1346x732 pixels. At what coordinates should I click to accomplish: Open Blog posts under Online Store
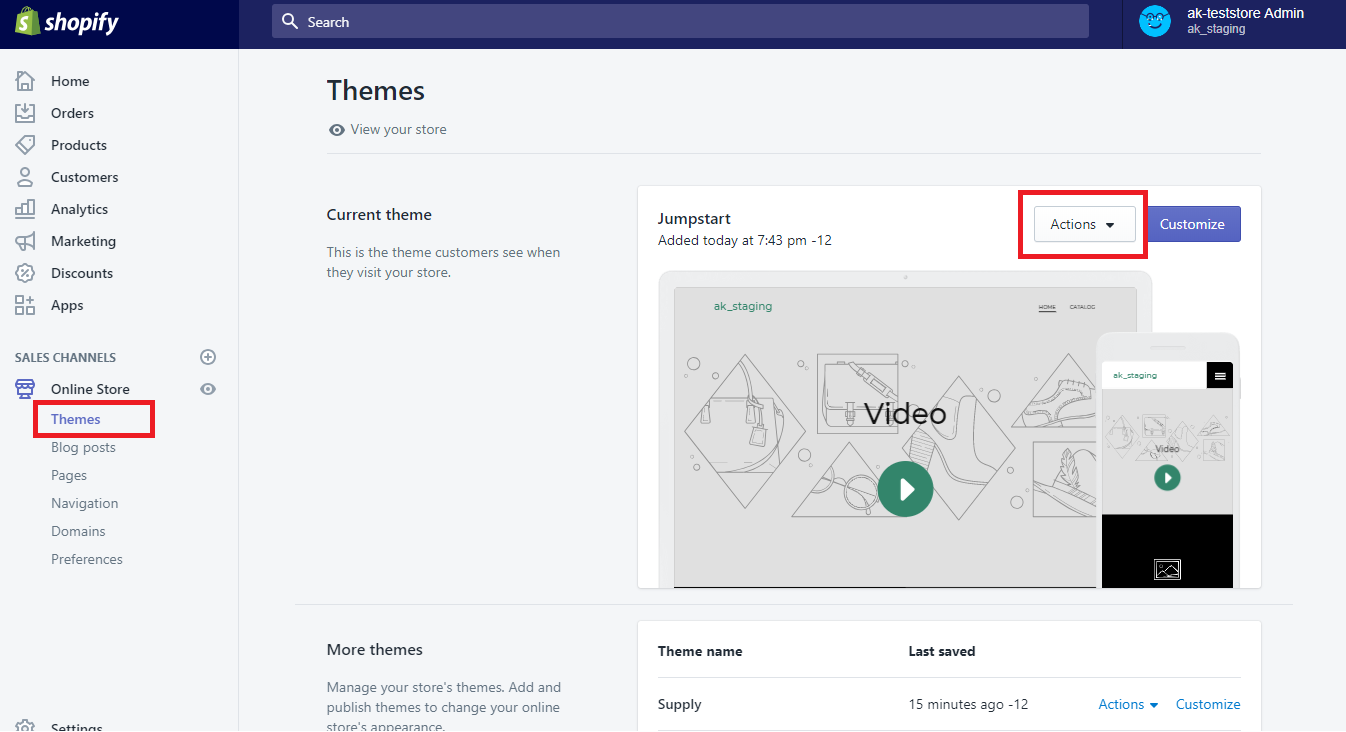(83, 447)
